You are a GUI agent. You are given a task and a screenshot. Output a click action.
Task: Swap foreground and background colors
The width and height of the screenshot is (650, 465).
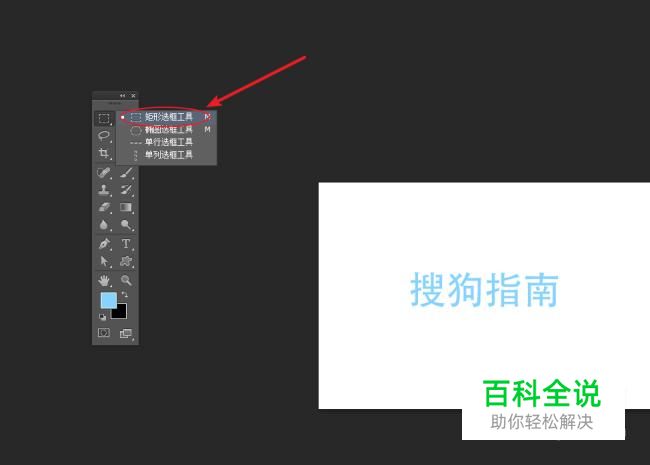click(x=124, y=295)
